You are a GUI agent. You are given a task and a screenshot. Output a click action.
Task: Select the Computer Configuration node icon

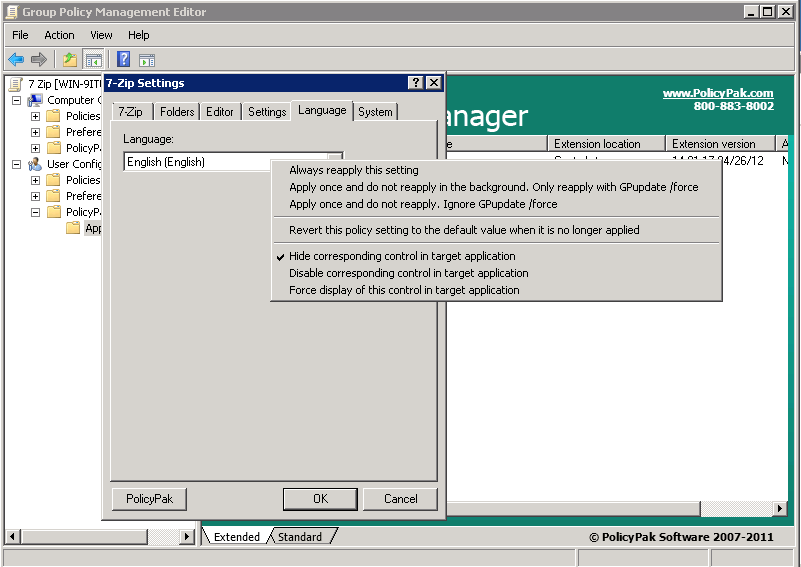coord(35,100)
